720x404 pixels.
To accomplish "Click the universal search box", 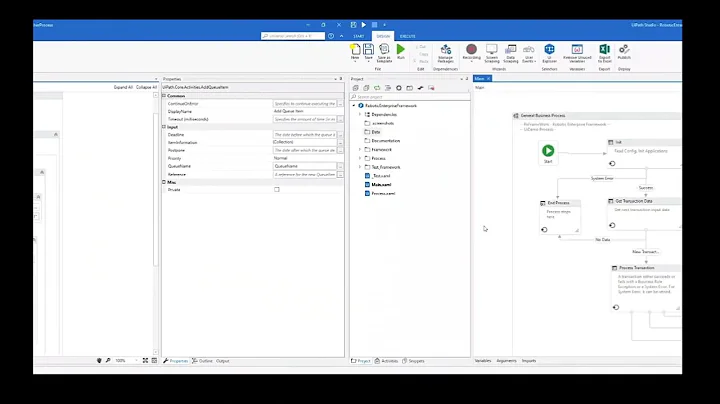I will 292,36.
